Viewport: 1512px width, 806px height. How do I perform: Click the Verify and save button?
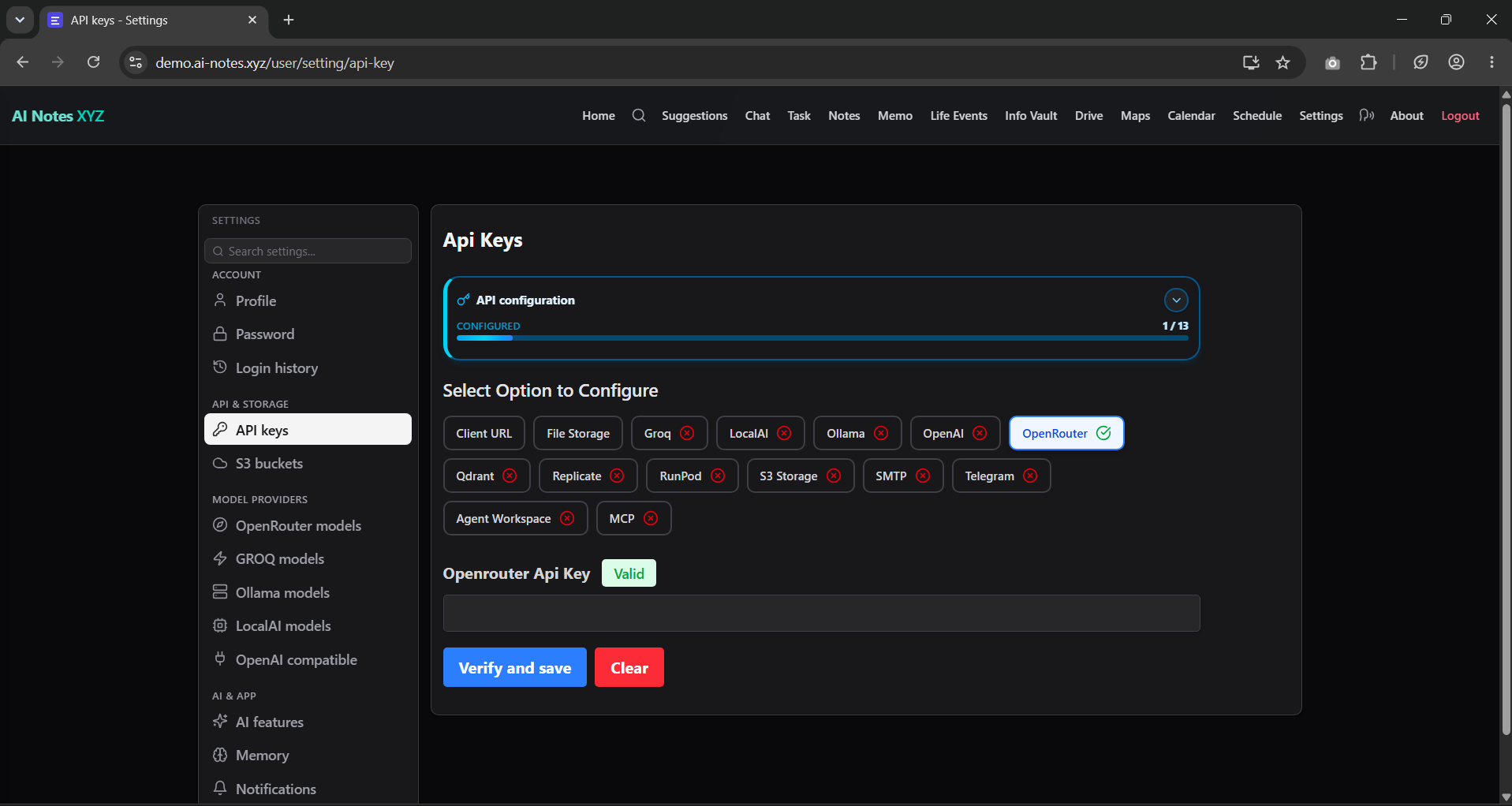514,667
